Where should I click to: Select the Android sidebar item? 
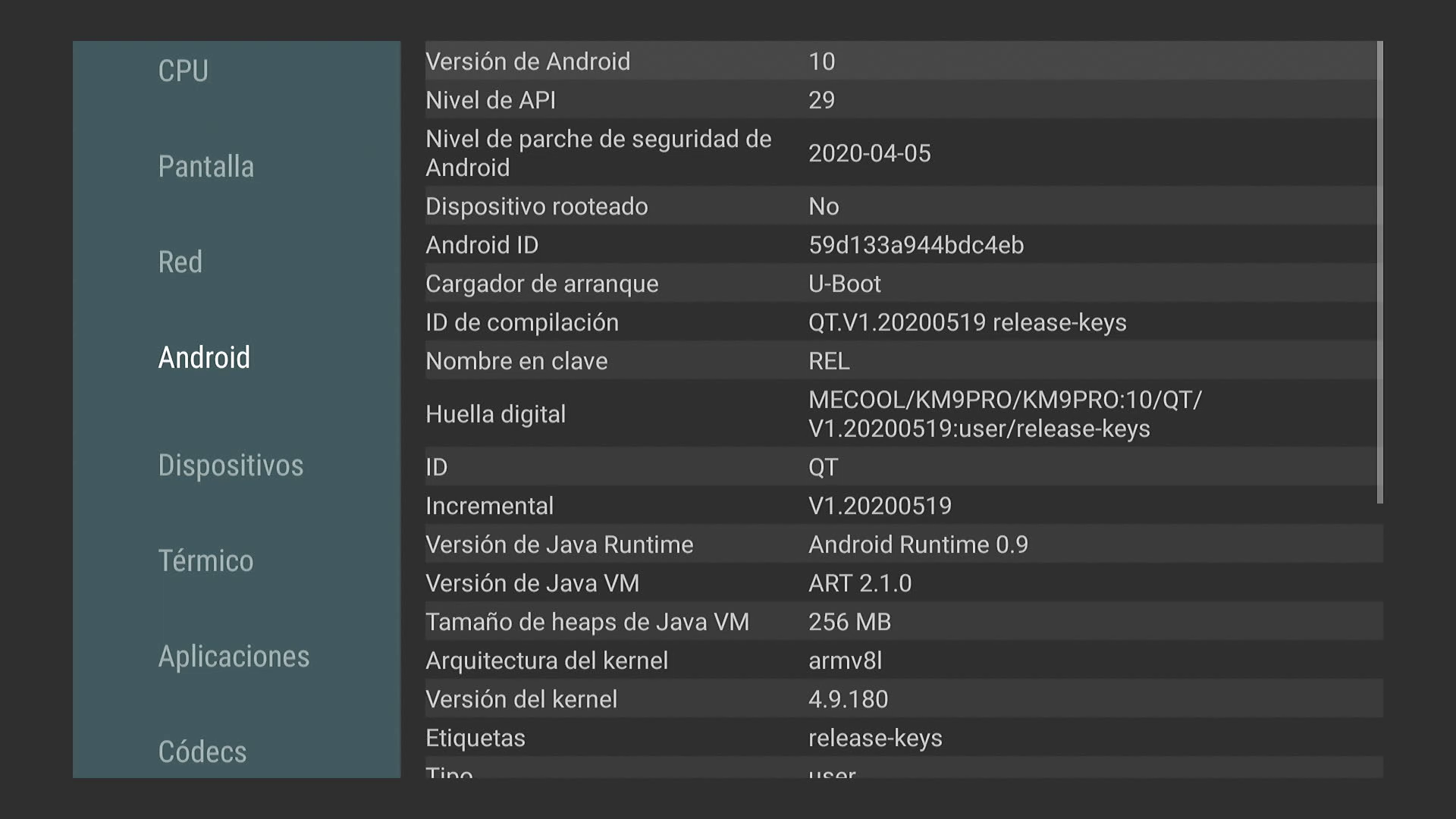tap(204, 358)
